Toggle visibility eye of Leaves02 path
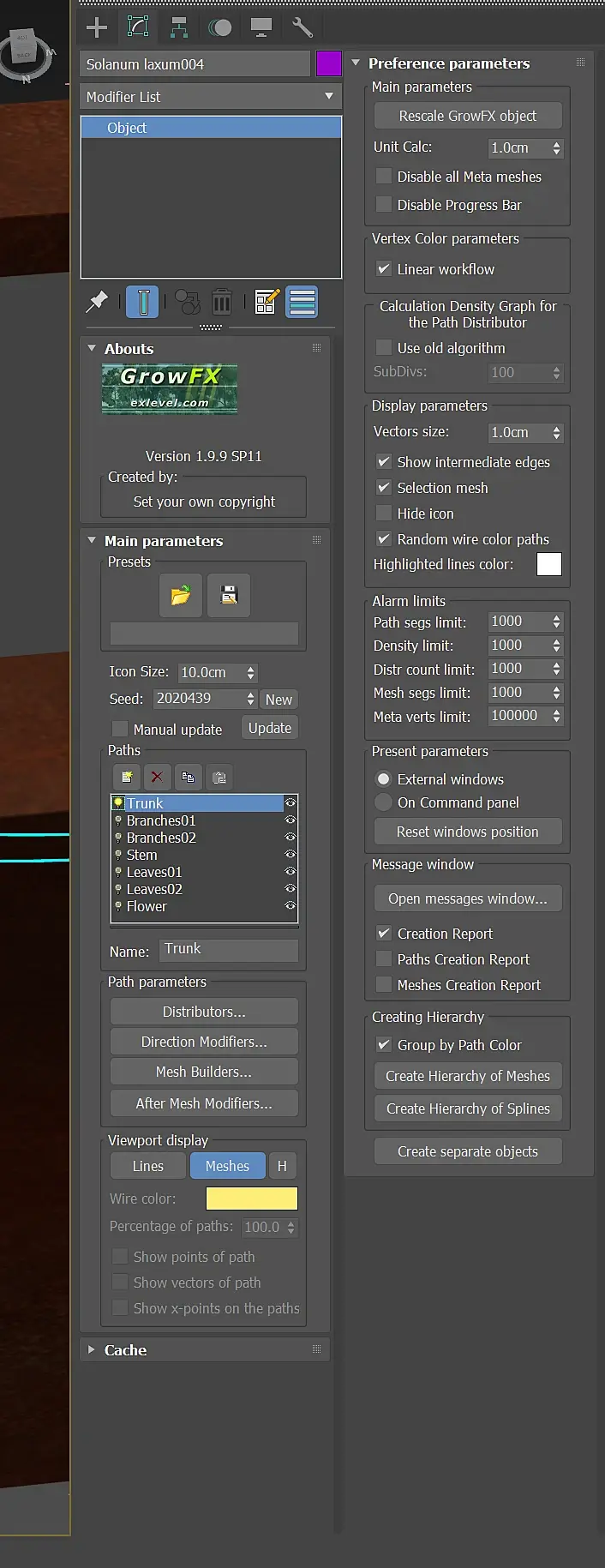Screen dimensions: 605x1568 pos(291,889)
